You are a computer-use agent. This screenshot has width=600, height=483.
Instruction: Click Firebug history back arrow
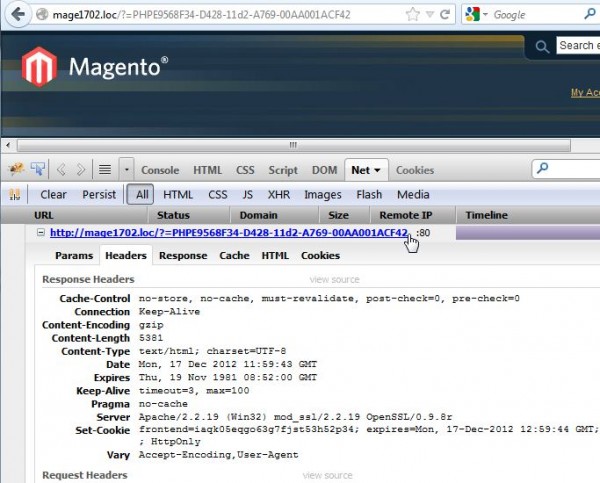tap(61, 169)
